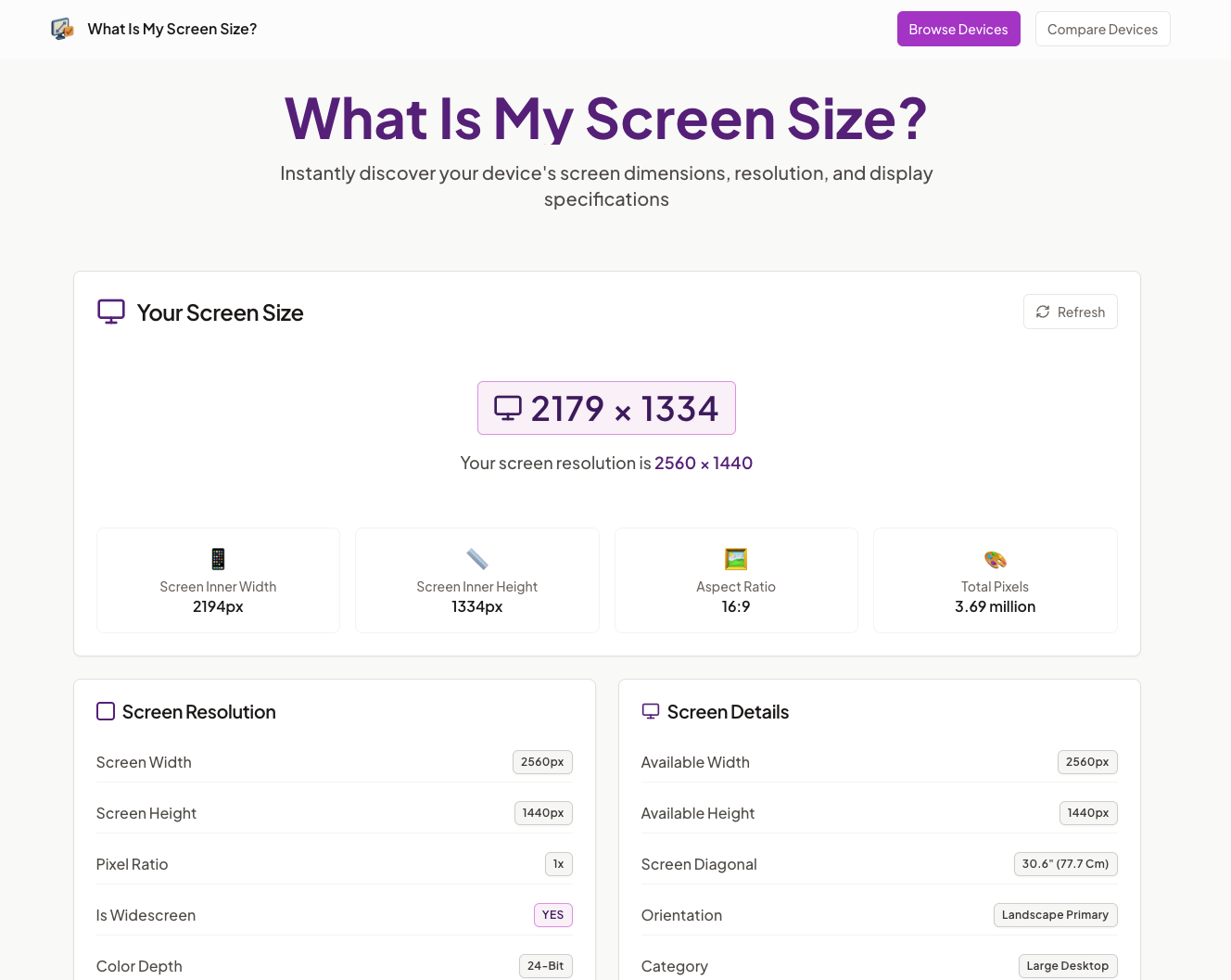Click the square icon beside Screen Resolution heading
The image size is (1231, 980).
106,711
